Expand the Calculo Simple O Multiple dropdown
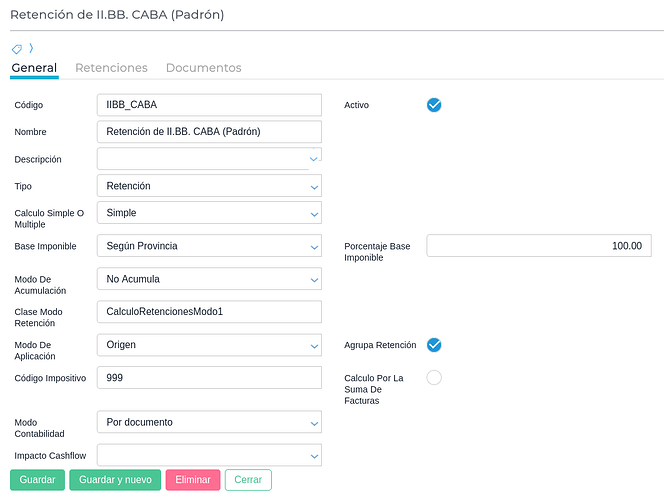This screenshot has width=664, height=500. (x=209, y=213)
